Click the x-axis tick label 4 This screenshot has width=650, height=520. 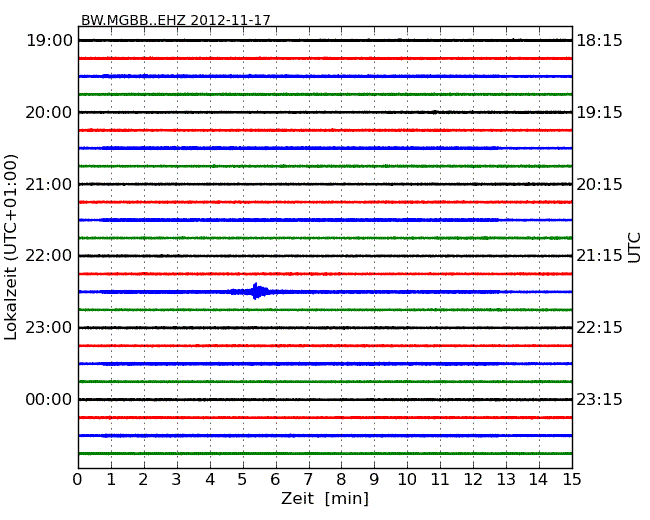click(210, 479)
